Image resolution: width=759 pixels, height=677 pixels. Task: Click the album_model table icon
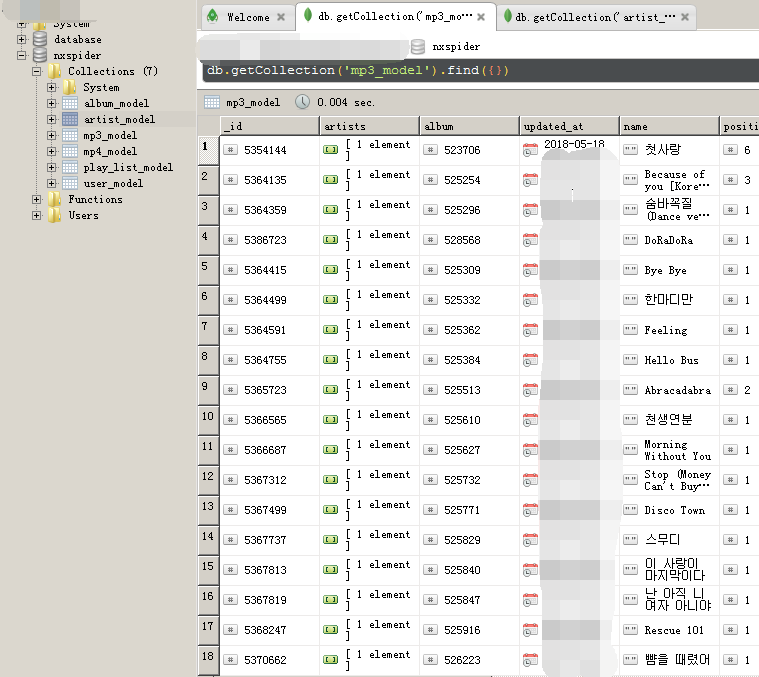[x=70, y=103]
